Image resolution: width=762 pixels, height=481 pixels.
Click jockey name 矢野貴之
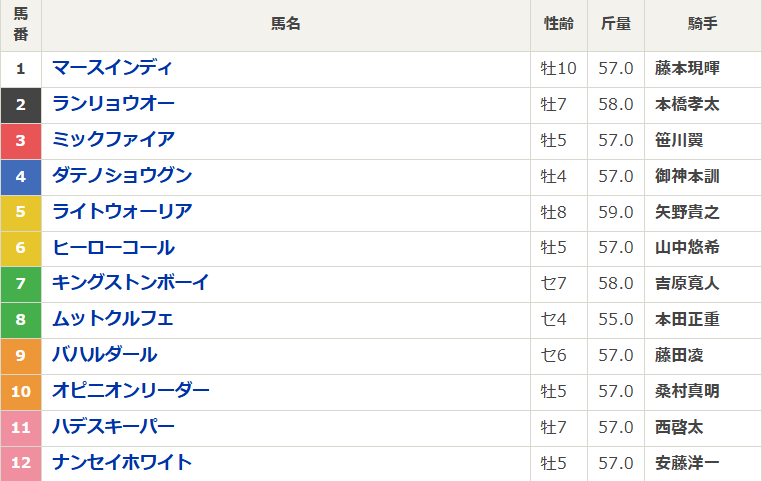point(687,212)
